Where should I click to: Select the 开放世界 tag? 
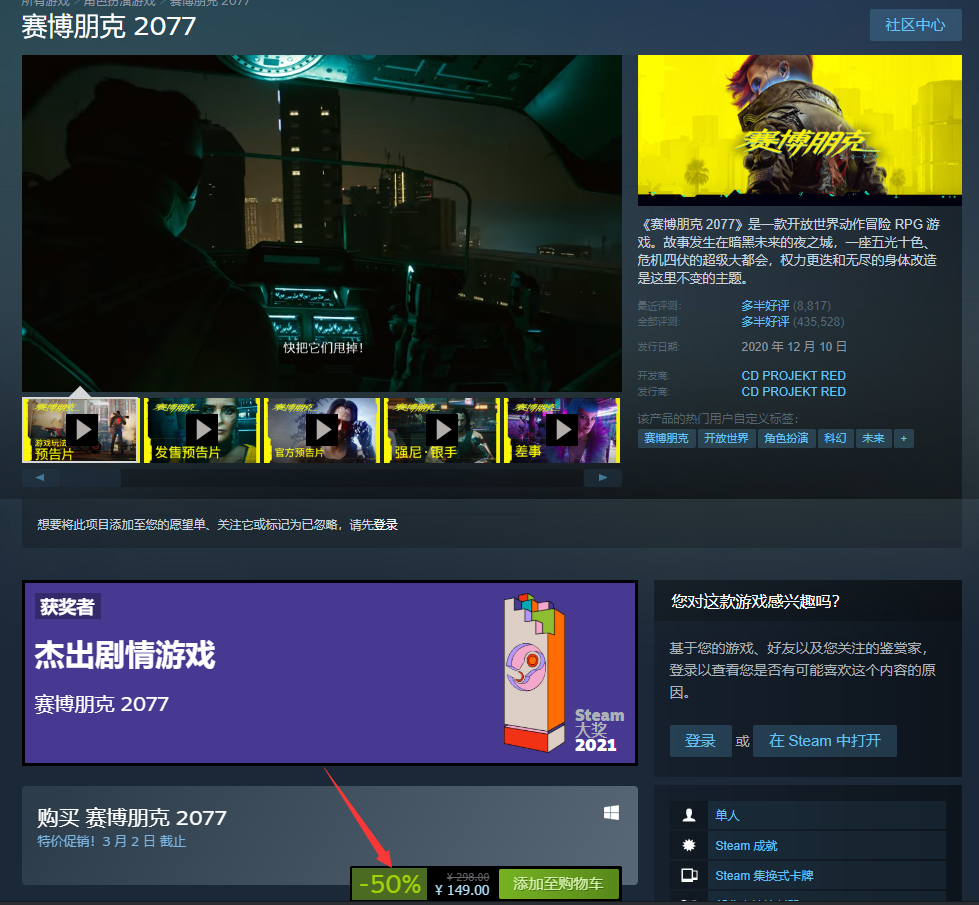tap(726, 438)
